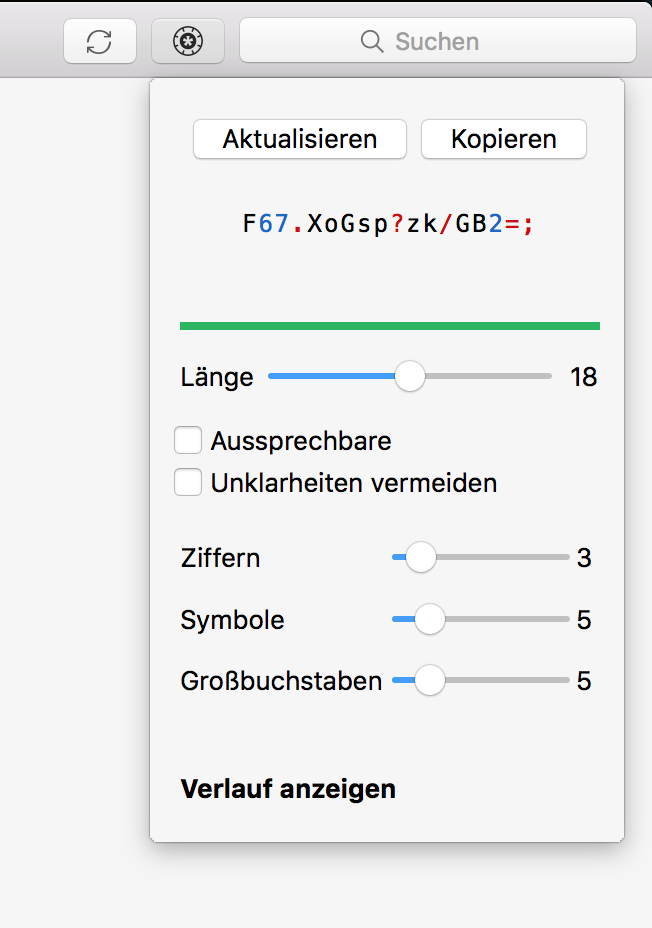Click the generated password text
This screenshot has width=652, height=928.
(389, 224)
